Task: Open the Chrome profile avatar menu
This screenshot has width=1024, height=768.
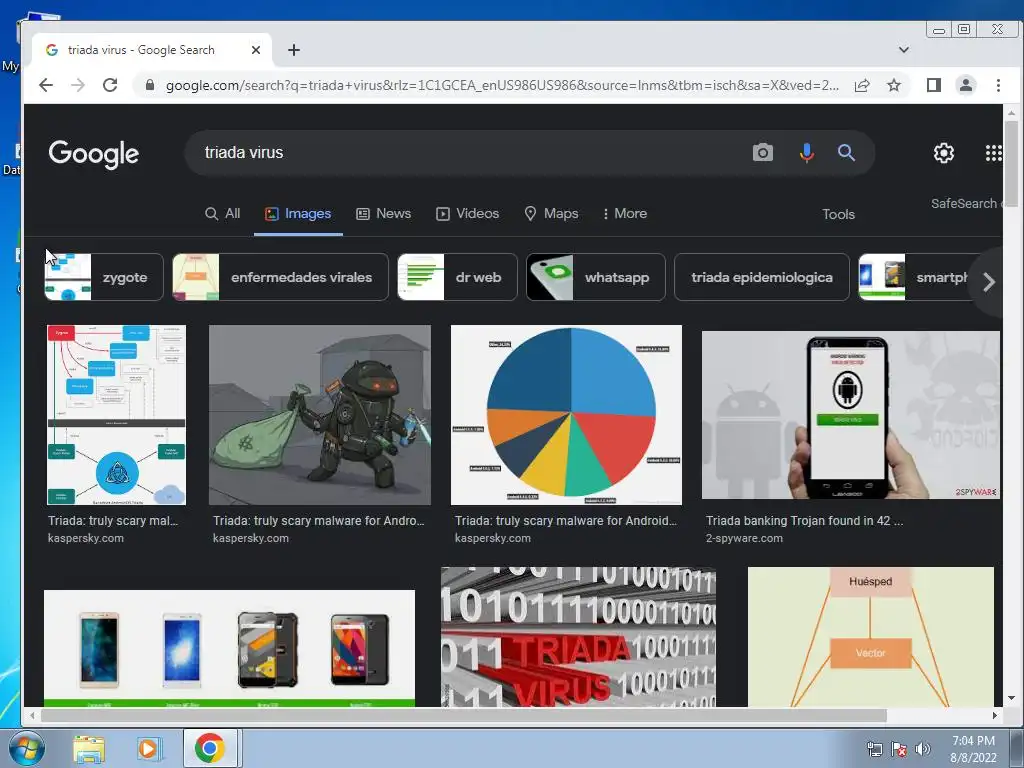Action: point(966,85)
